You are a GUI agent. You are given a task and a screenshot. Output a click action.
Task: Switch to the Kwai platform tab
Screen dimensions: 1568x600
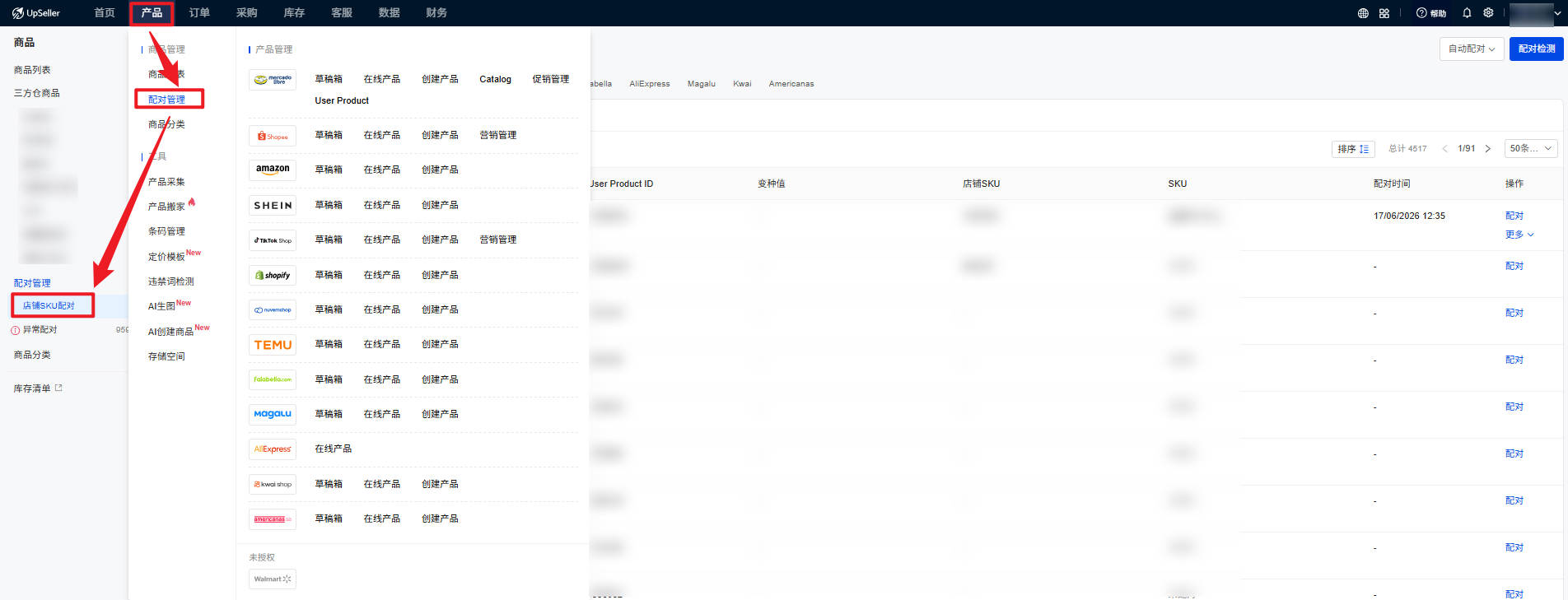coord(742,84)
